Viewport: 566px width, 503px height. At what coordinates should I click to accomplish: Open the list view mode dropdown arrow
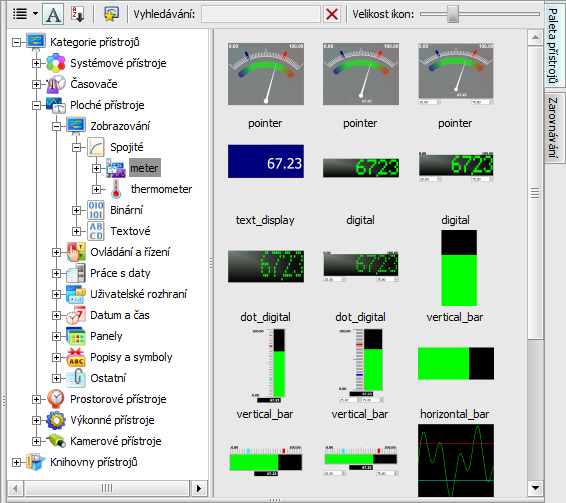point(35,14)
